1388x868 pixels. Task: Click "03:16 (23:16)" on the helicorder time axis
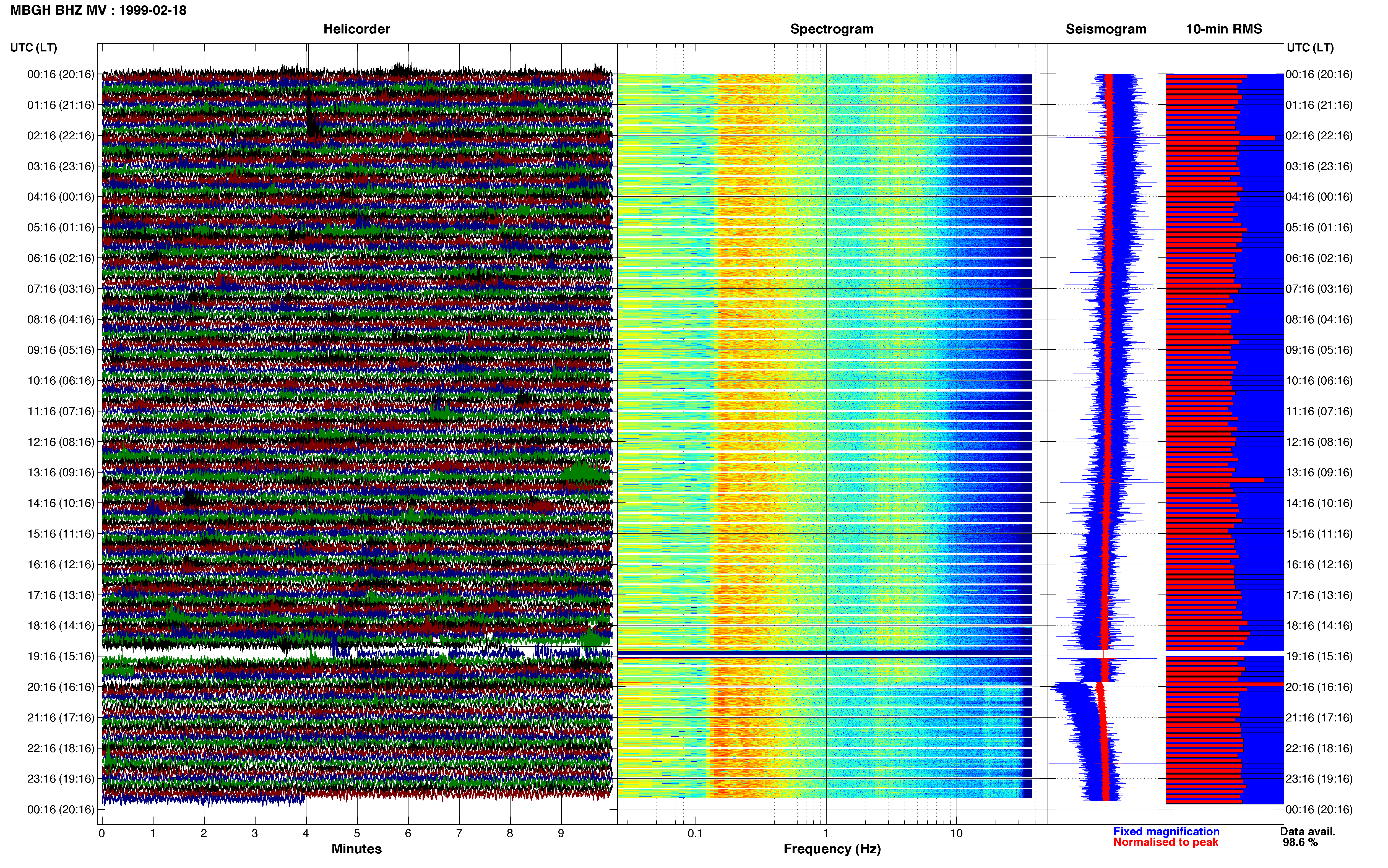tap(60, 166)
